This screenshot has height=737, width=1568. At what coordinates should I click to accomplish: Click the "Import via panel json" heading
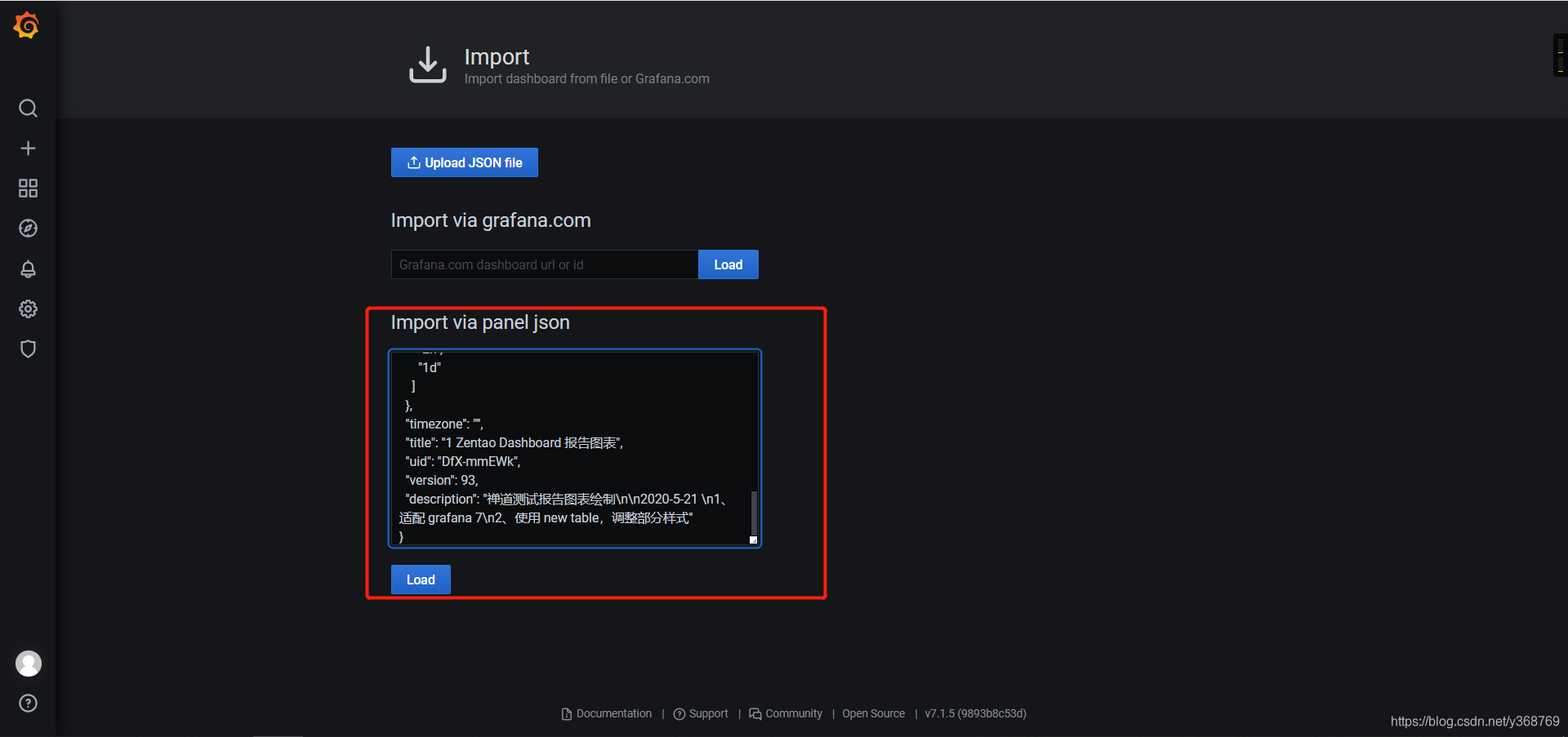coord(480,322)
